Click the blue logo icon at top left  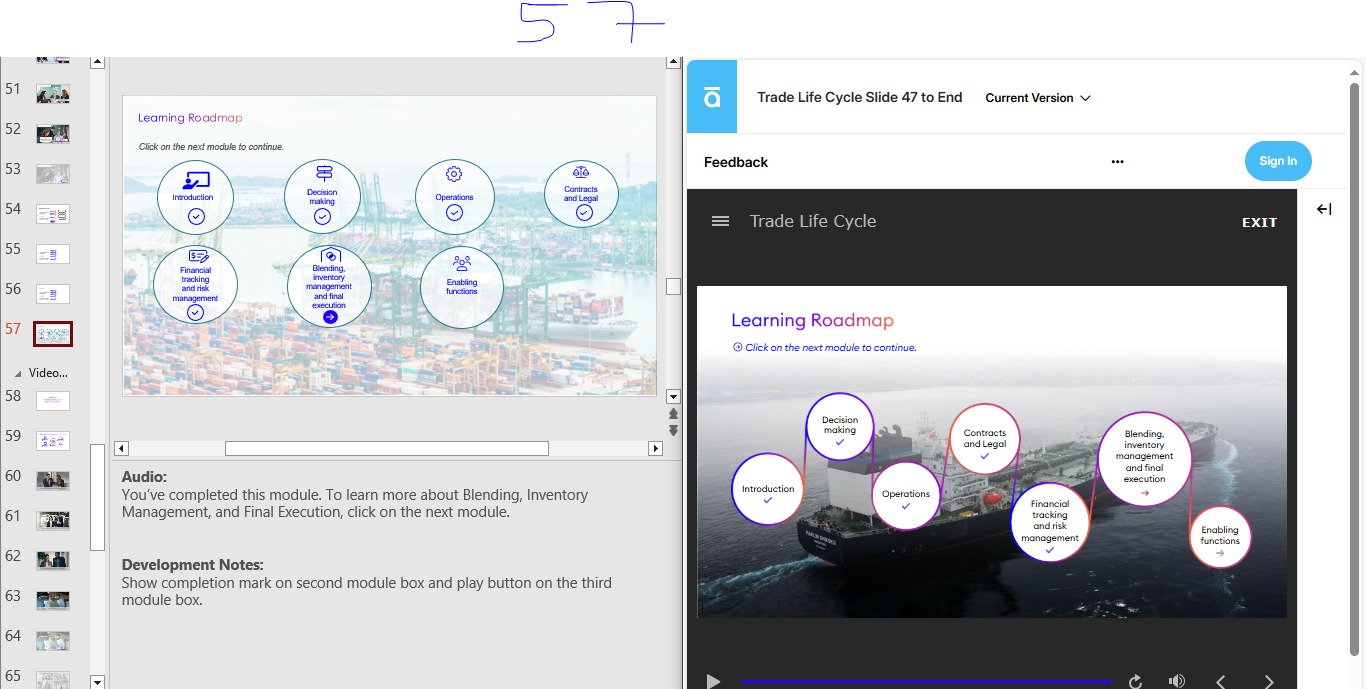[x=712, y=97]
